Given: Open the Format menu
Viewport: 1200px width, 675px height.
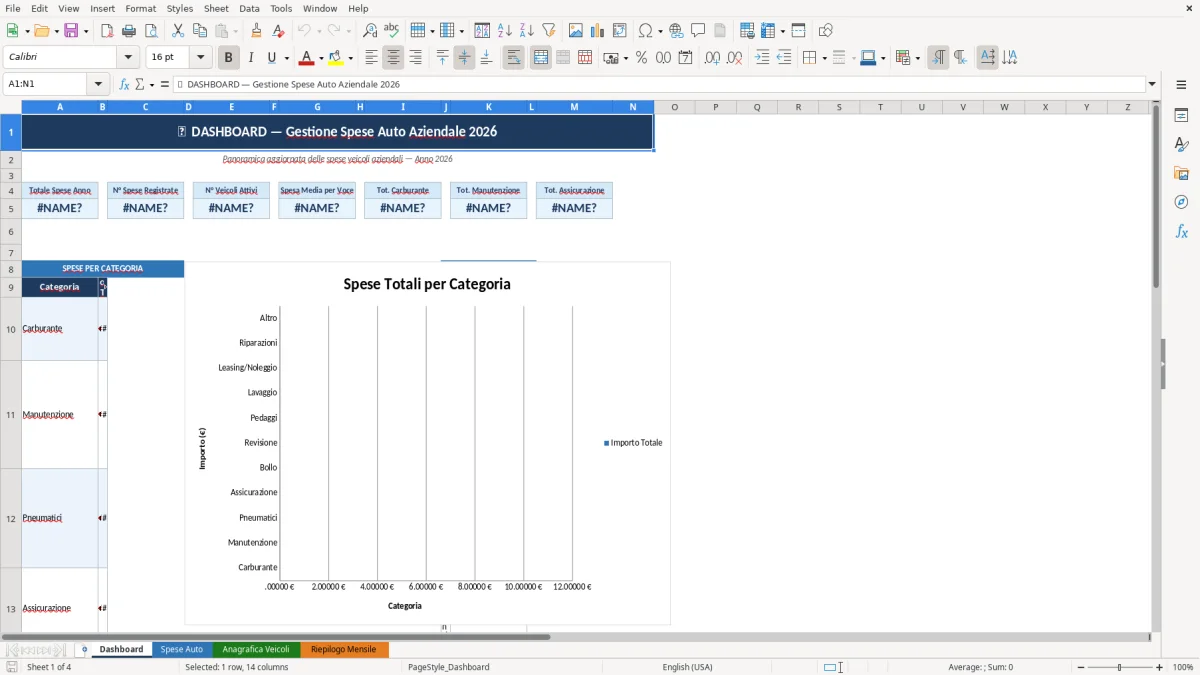Looking at the screenshot, I should (141, 8).
